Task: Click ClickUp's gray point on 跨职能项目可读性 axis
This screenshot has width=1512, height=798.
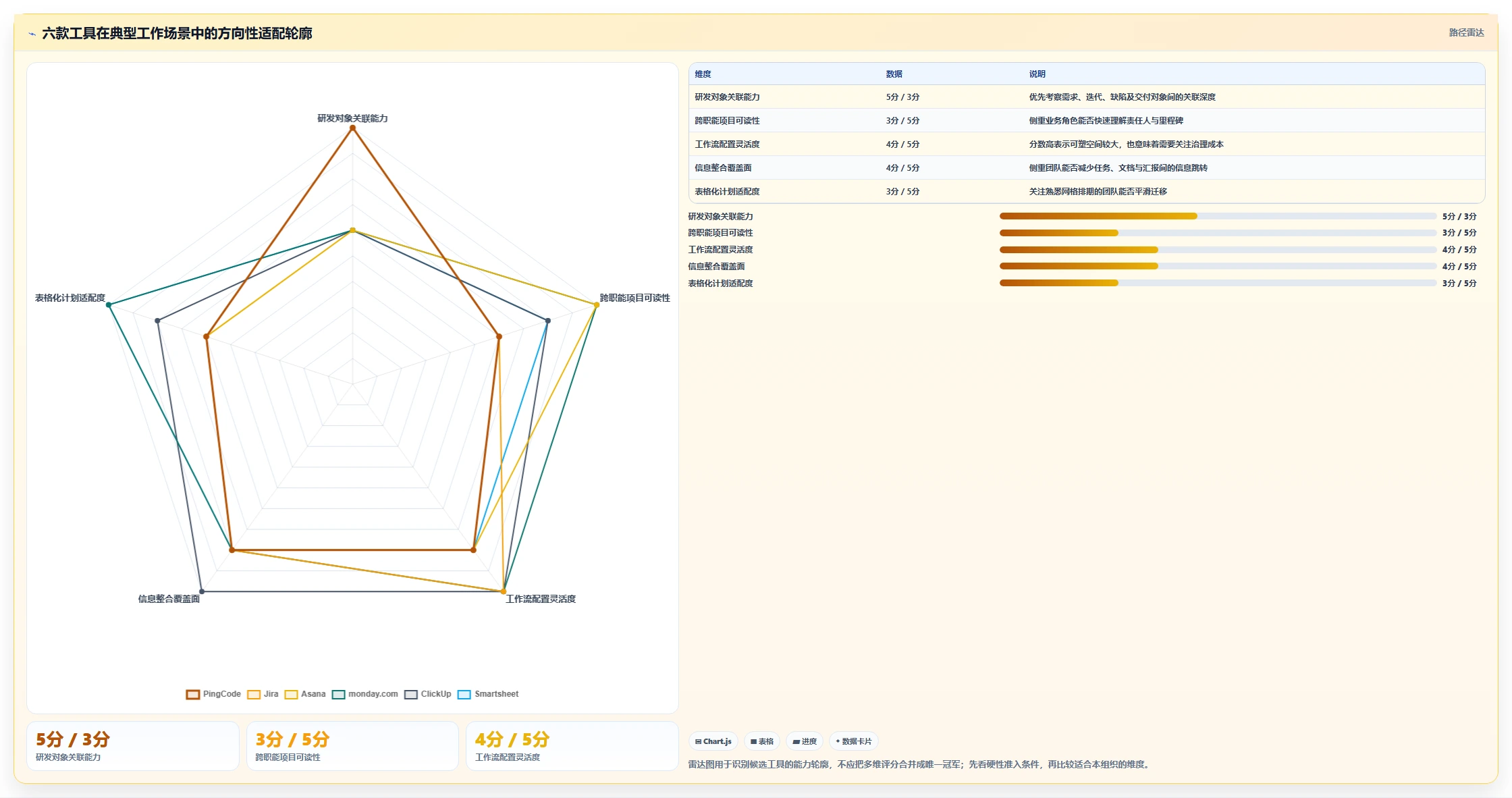Action: [548, 321]
